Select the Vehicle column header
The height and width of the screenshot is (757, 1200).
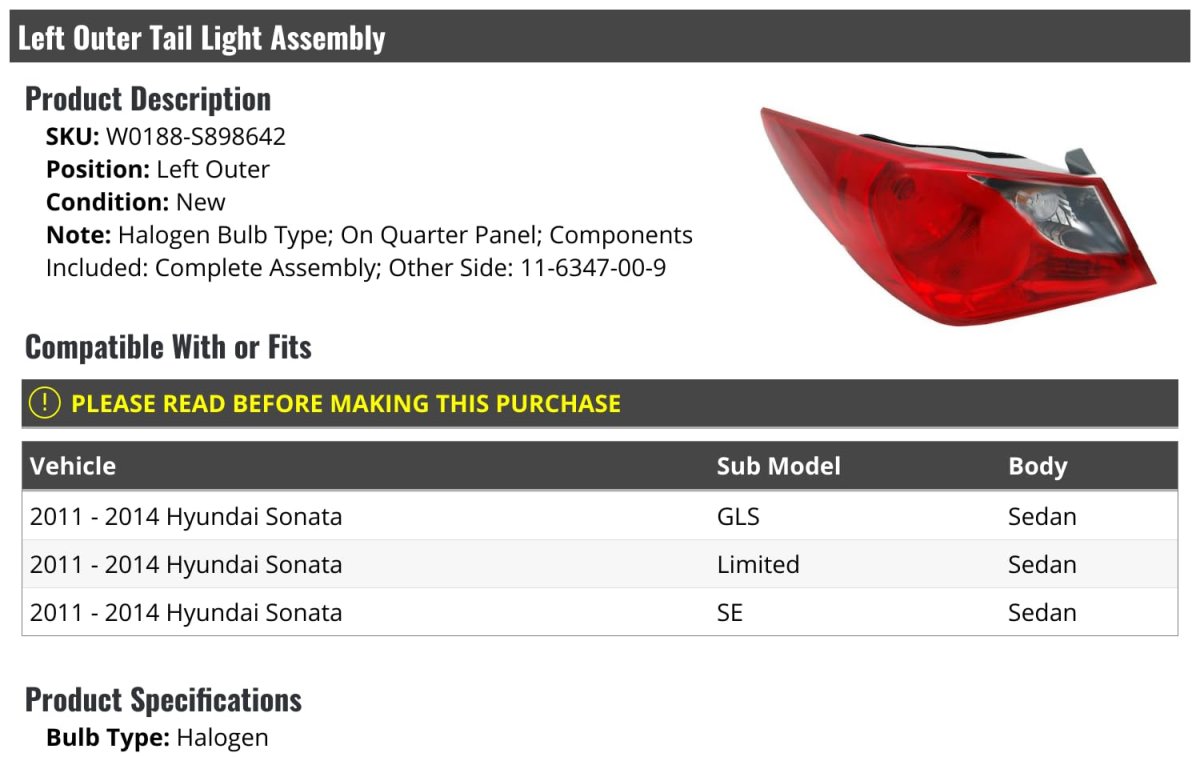73,466
